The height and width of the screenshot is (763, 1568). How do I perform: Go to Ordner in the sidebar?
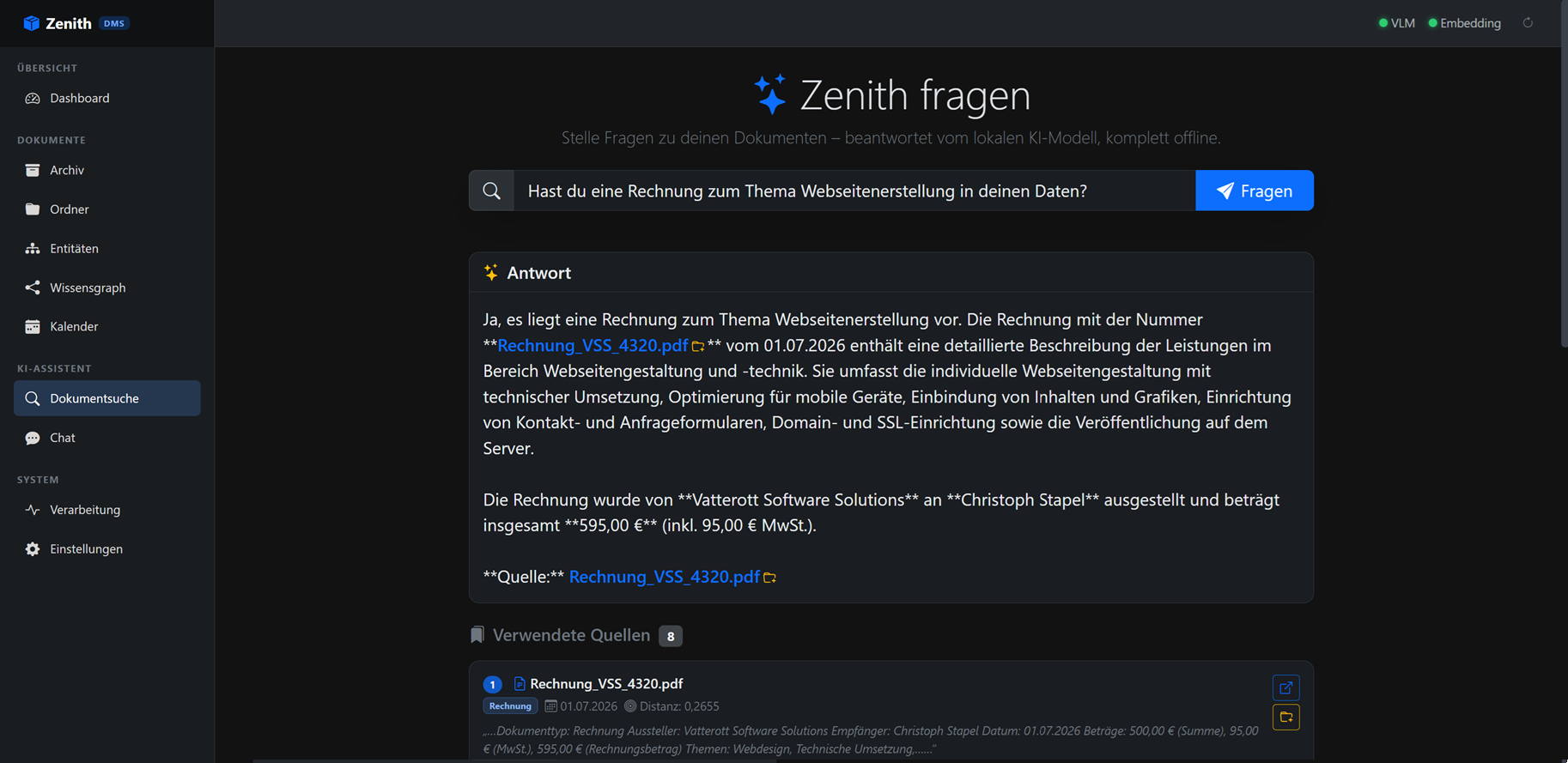pos(107,209)
